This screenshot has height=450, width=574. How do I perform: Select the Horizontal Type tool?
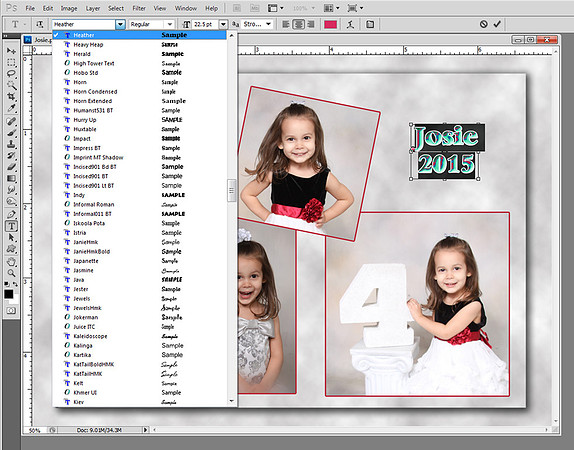11,226
